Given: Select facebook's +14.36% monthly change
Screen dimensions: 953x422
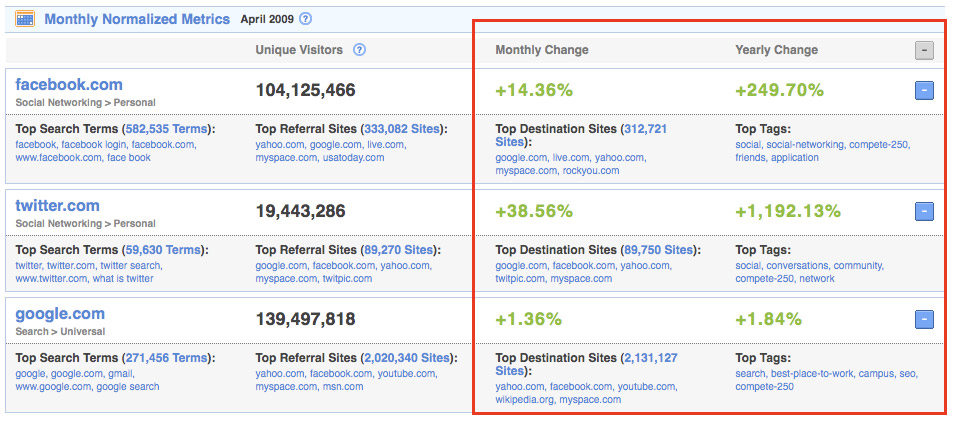Looking at the screenshot, I should pos(534,91).
